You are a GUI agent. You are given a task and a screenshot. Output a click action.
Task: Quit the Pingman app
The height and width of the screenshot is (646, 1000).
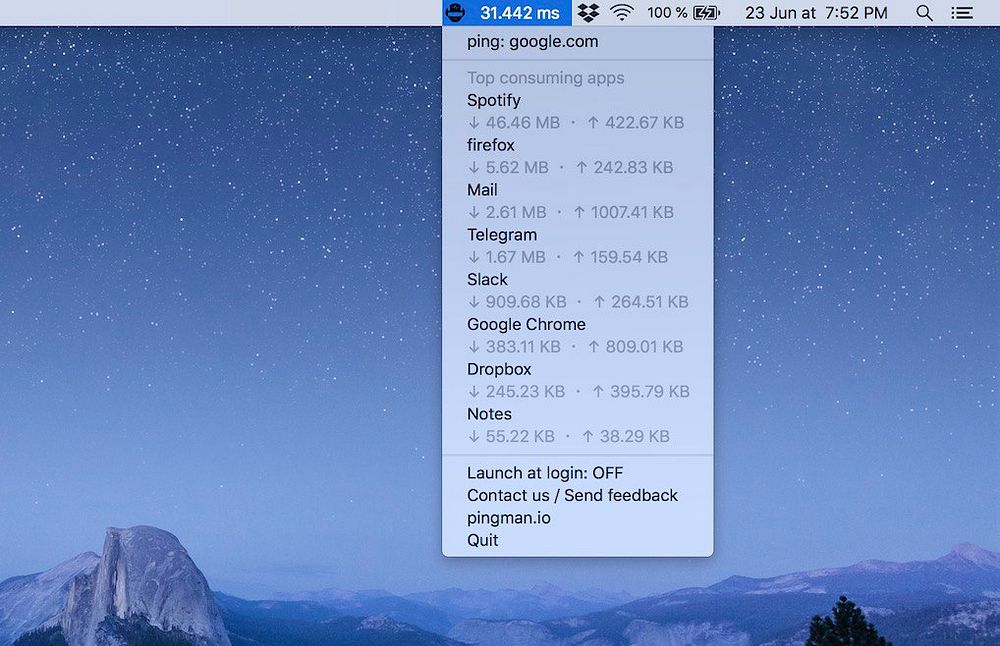[578, 540]
